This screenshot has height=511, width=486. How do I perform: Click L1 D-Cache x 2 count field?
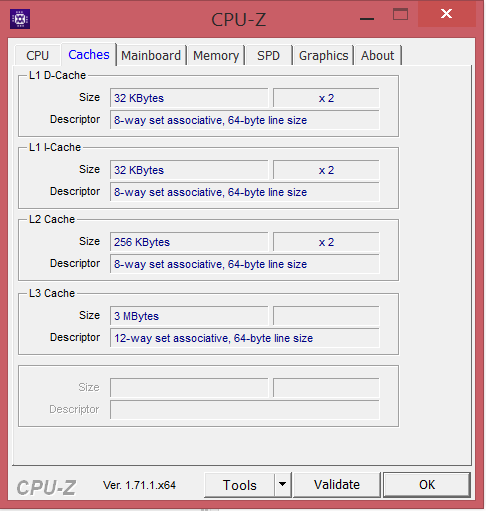(x=326, y=98)
